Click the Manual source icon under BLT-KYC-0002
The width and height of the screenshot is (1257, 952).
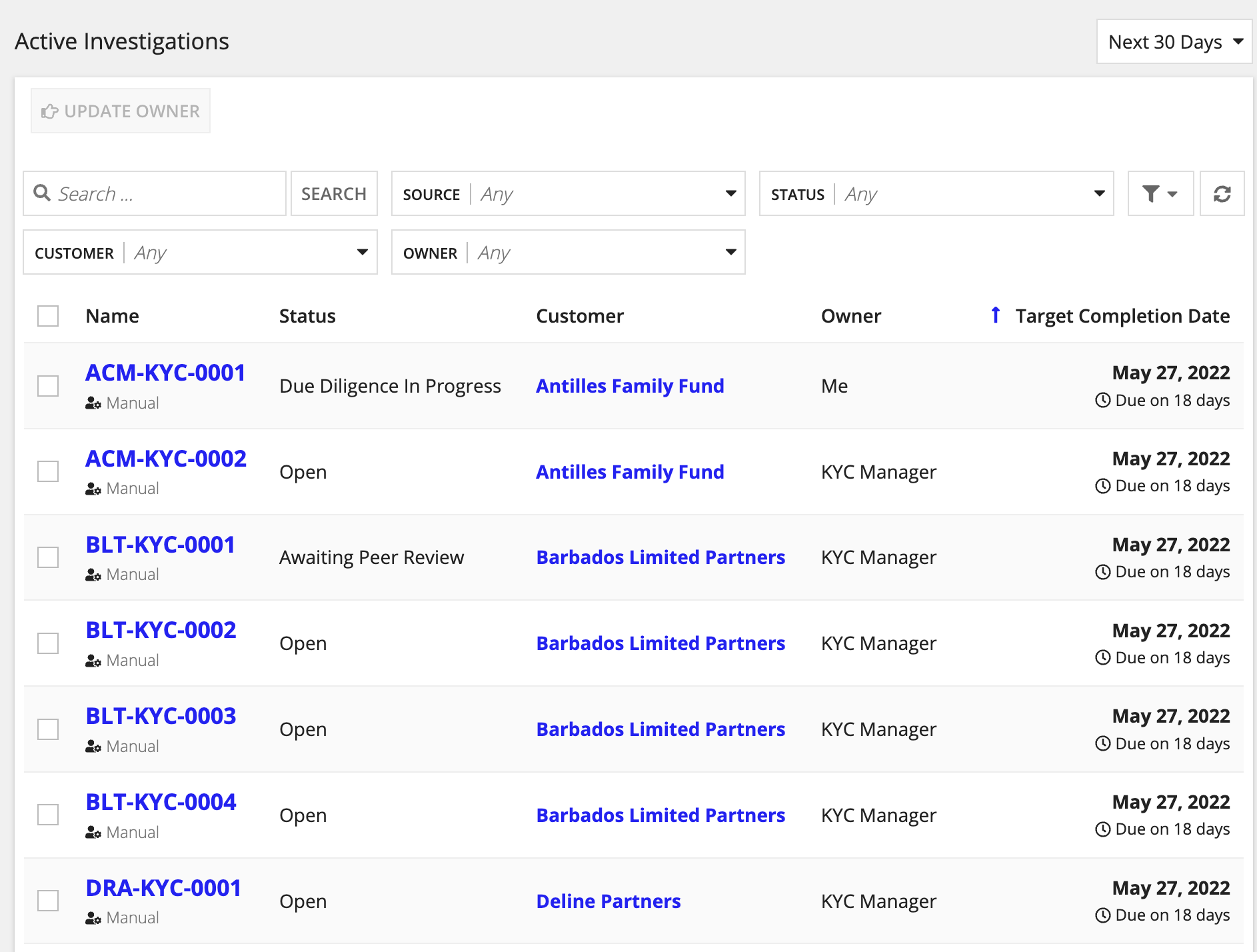coord(93,661)
